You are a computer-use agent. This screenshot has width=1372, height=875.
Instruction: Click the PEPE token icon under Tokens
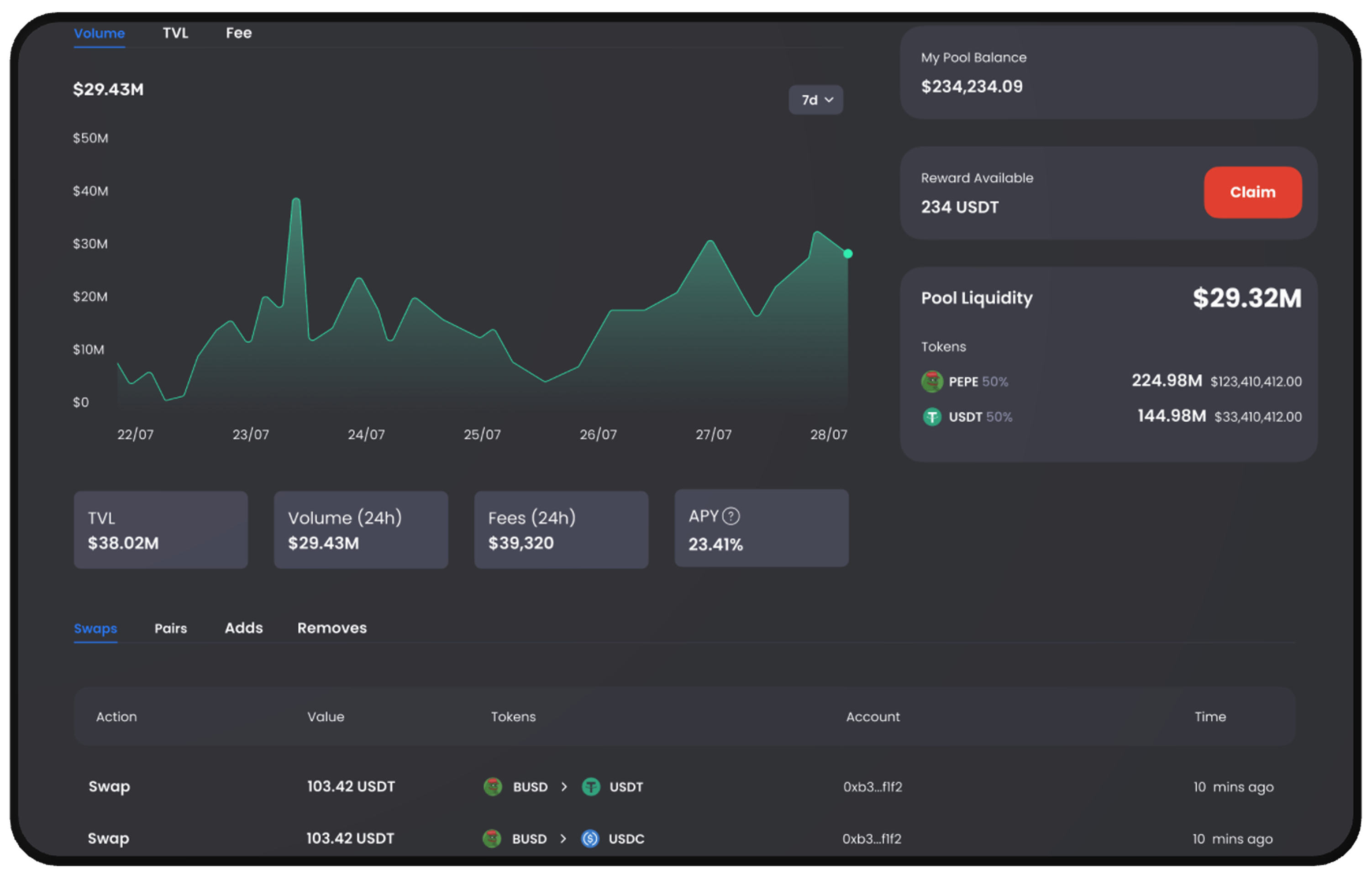point(932,382)
